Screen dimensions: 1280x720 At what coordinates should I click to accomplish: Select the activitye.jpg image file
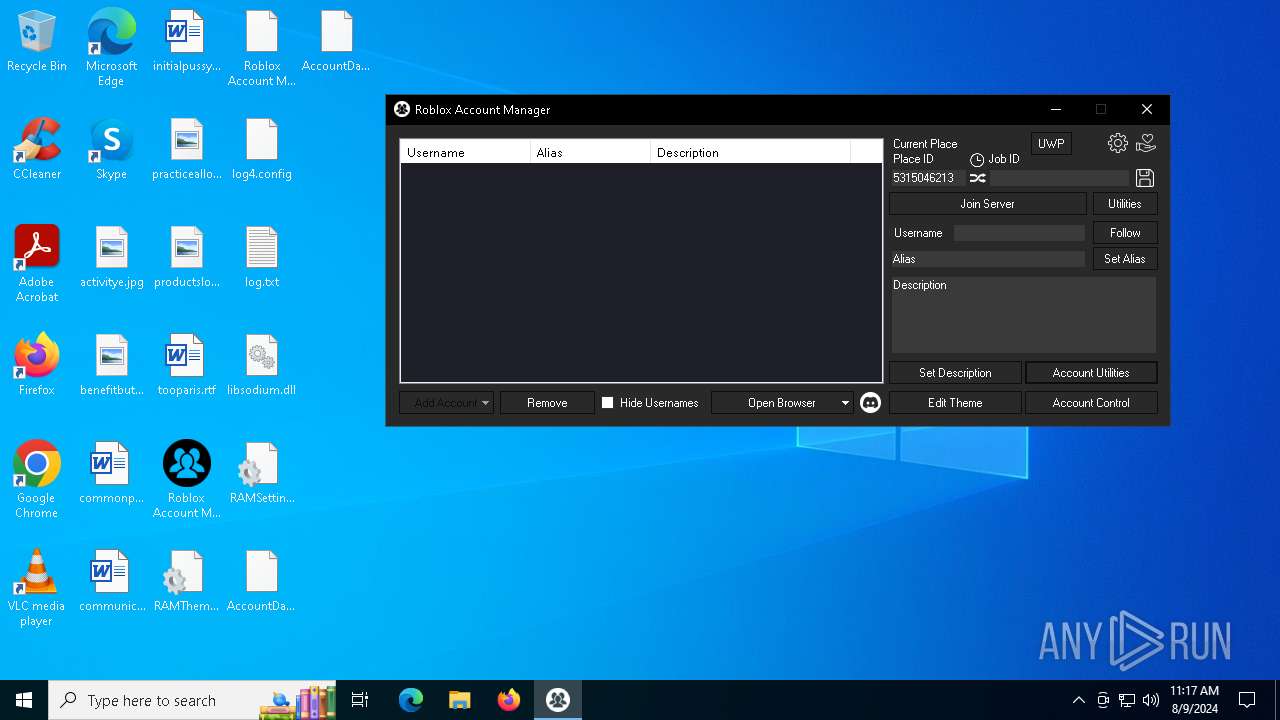point(111,257)
